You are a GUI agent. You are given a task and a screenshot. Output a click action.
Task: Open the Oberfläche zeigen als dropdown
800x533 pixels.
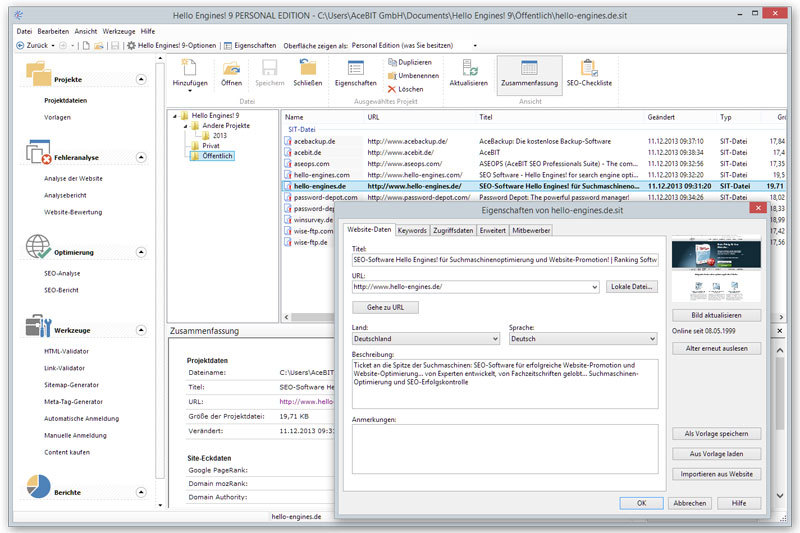(475, 45)
